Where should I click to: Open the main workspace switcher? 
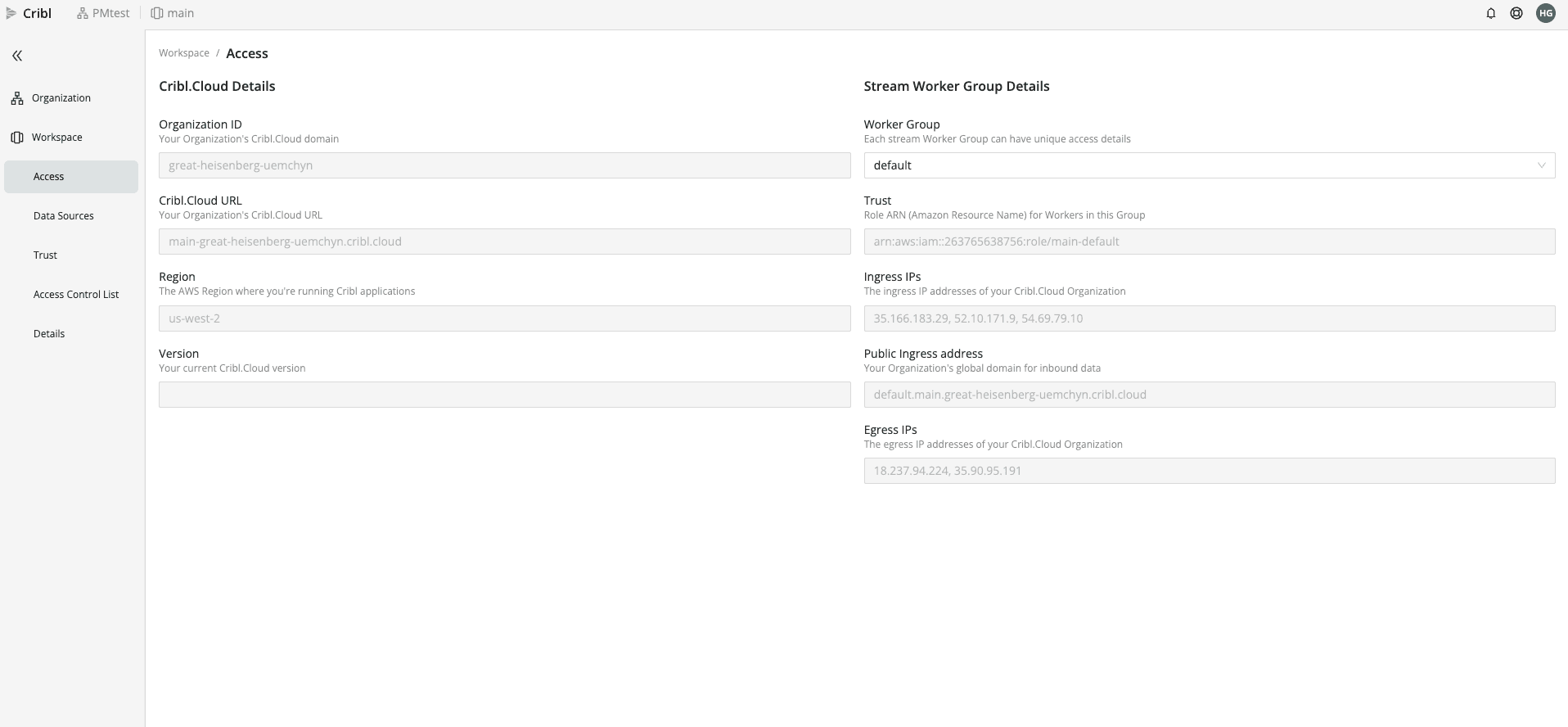(x=173, y=13)
